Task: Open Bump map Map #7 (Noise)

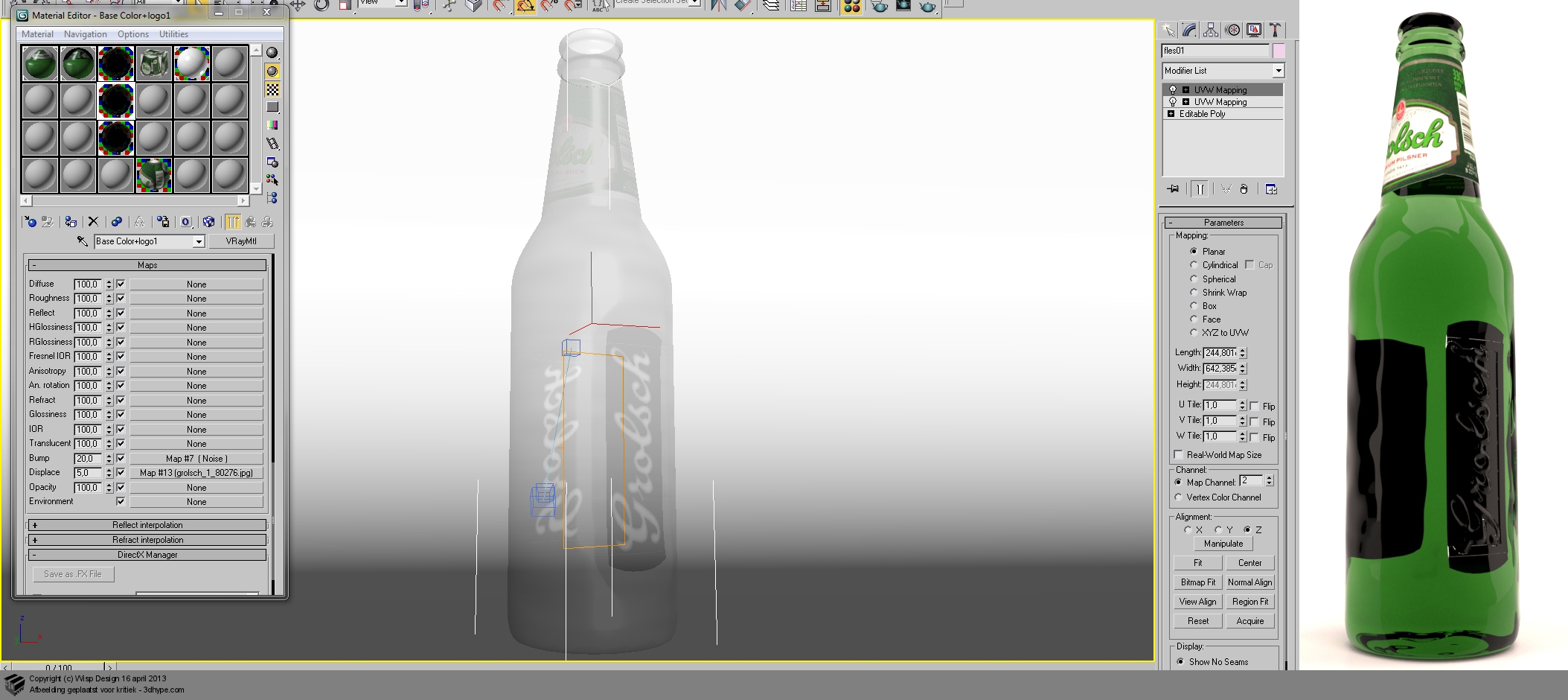Action: (x=196, y=459)
